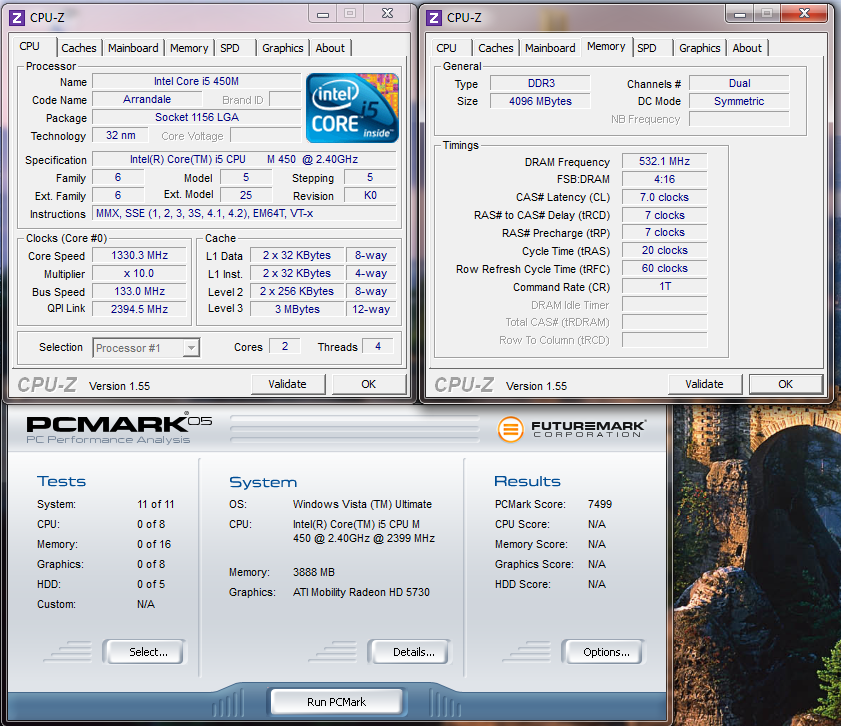The image size is (841, 726).
Task: Open the Processor #1 selection dropdown
Action: pyautogui.click(x=191, y=348)
